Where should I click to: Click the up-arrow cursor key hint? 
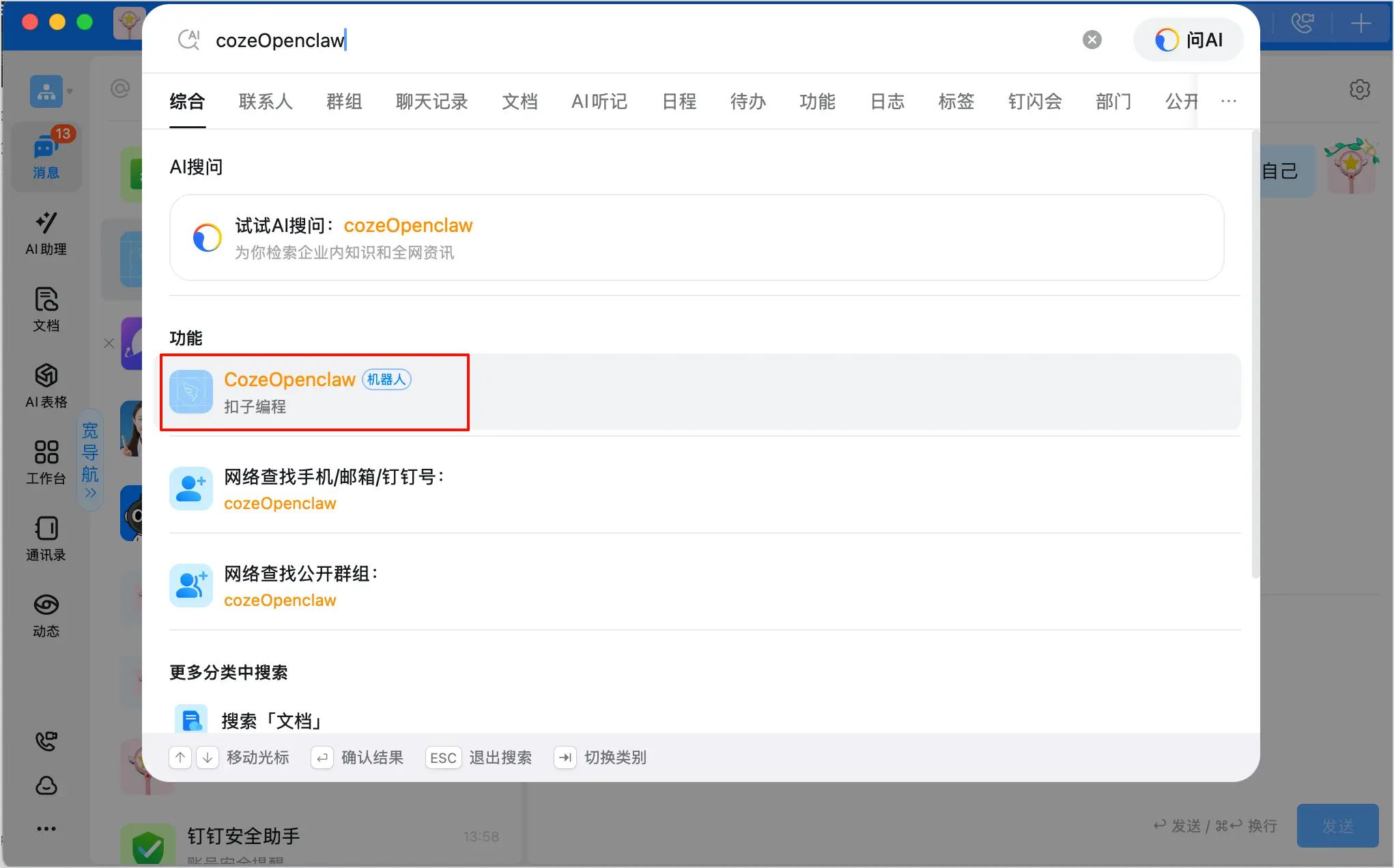pos(180,757)
